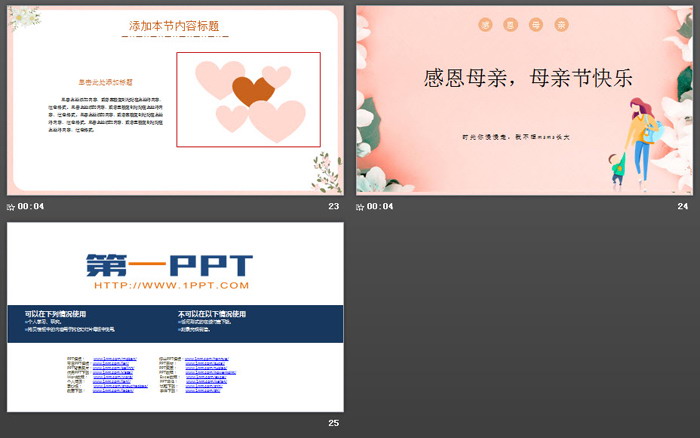
Task: Click slide number 25 label
Action: pyautogui.click(x=333, y=423)
